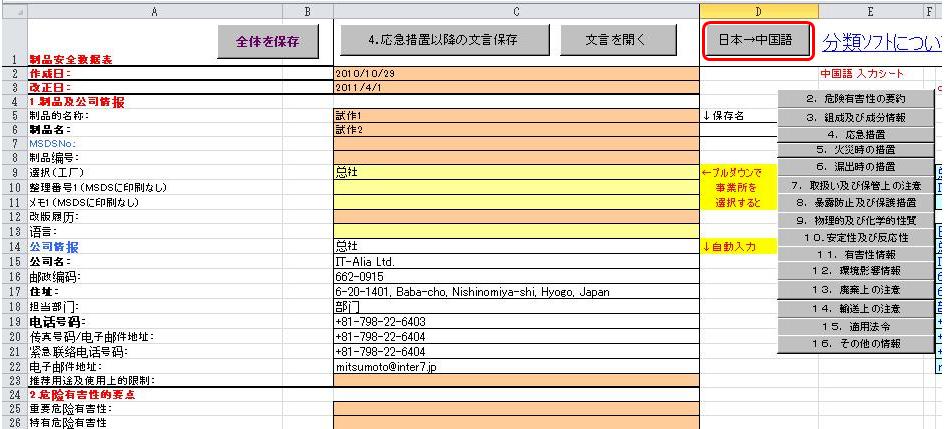Select company name cell IT-Alia Ltd.
Image resolution: width=945 pixels, height=429 pixels.
tap(516, 262)
